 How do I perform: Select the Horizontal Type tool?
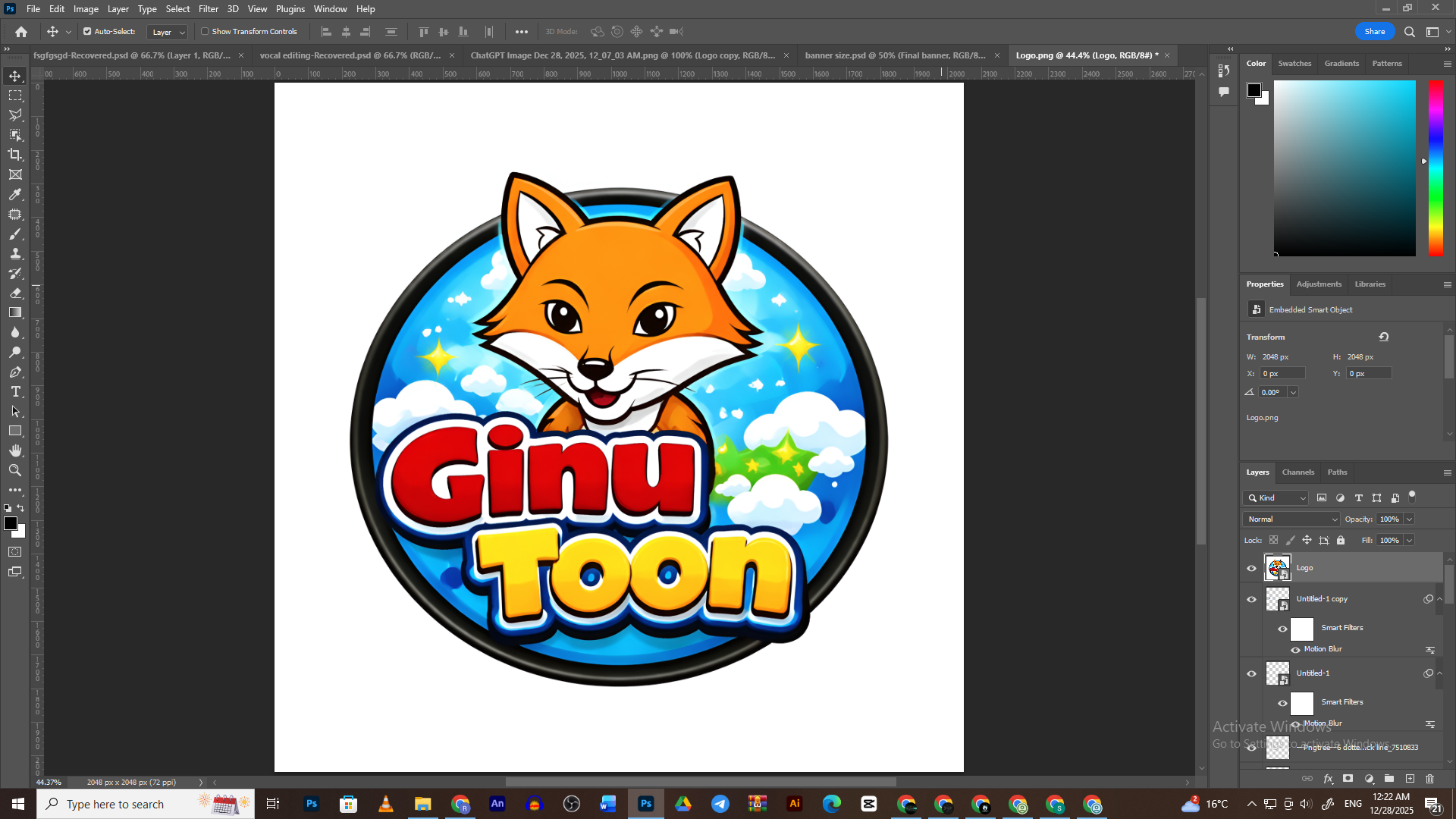point(15,392)
